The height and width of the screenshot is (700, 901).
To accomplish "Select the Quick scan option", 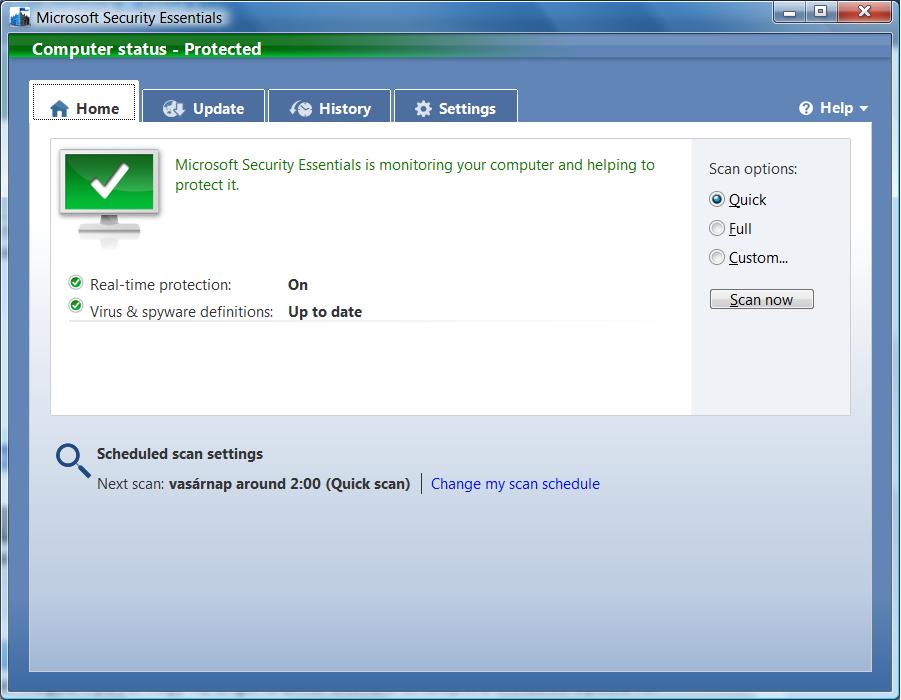I will 717,200.
